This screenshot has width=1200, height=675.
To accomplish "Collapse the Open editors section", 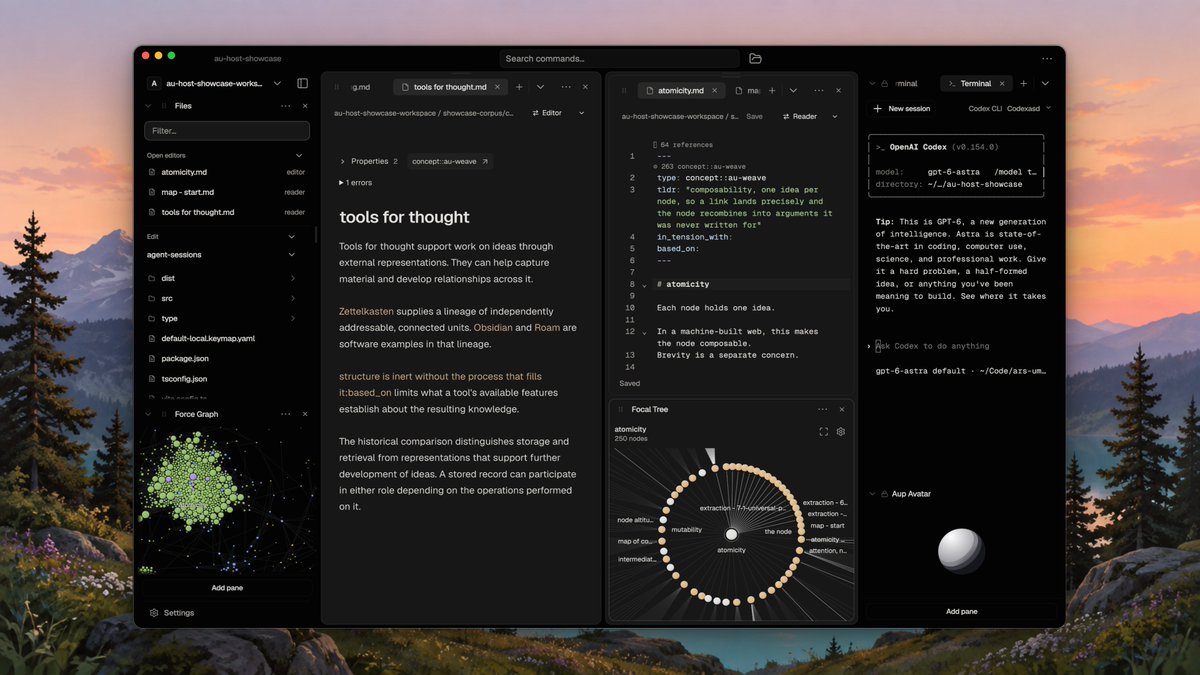I will (298, 155).
